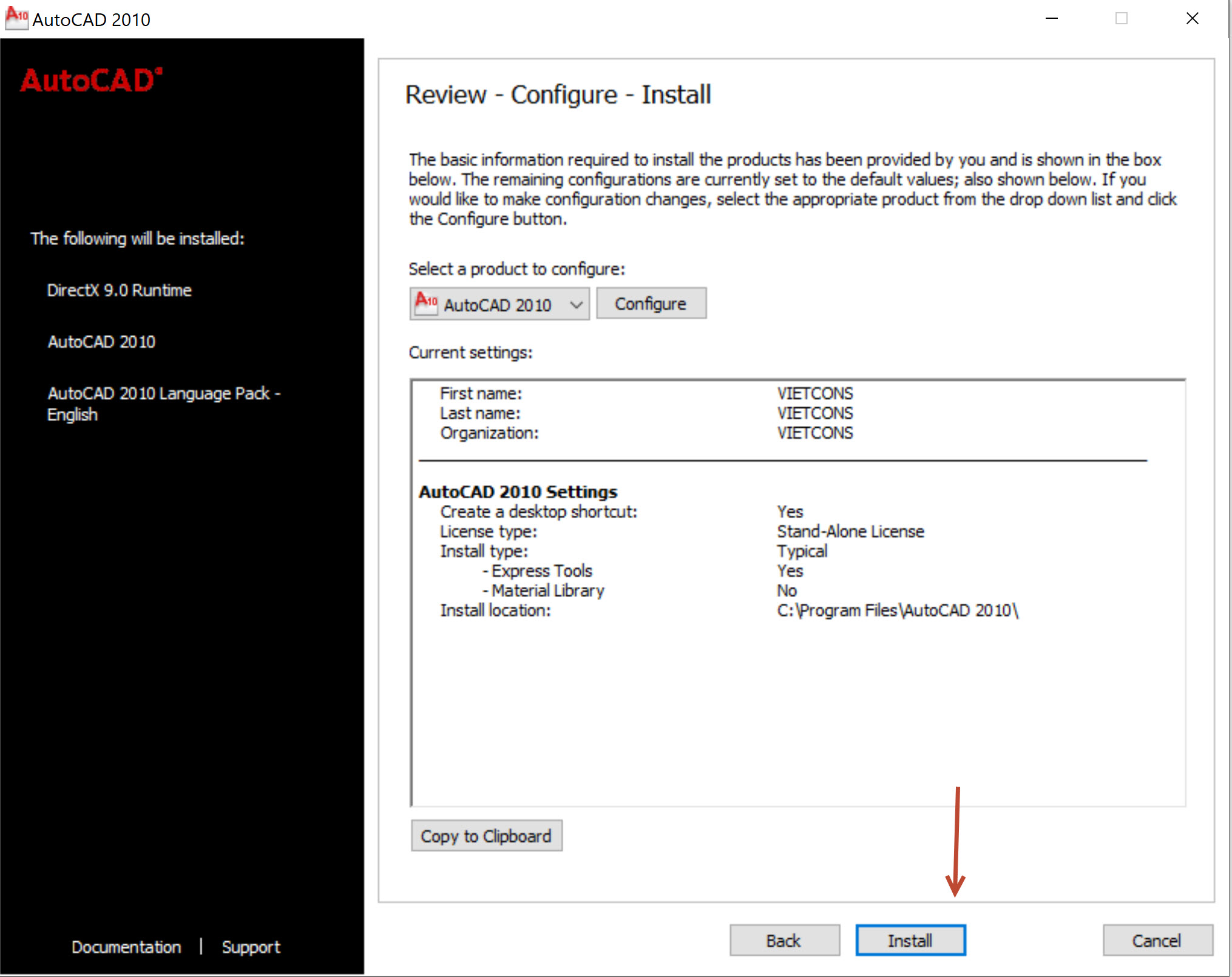Select AutoCAD 2010 from the product dropdown
This screenshot has width=1232, height=977.
coord(498,303)
